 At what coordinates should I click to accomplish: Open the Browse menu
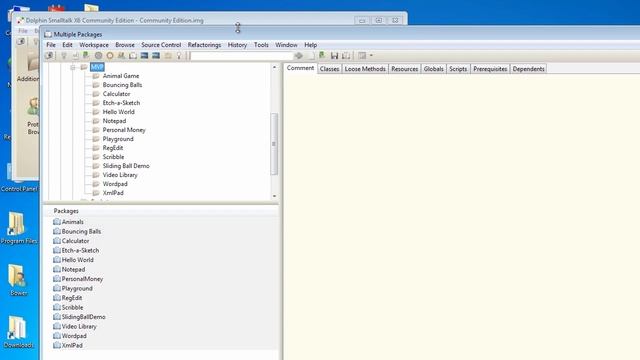tap(125, 45)
